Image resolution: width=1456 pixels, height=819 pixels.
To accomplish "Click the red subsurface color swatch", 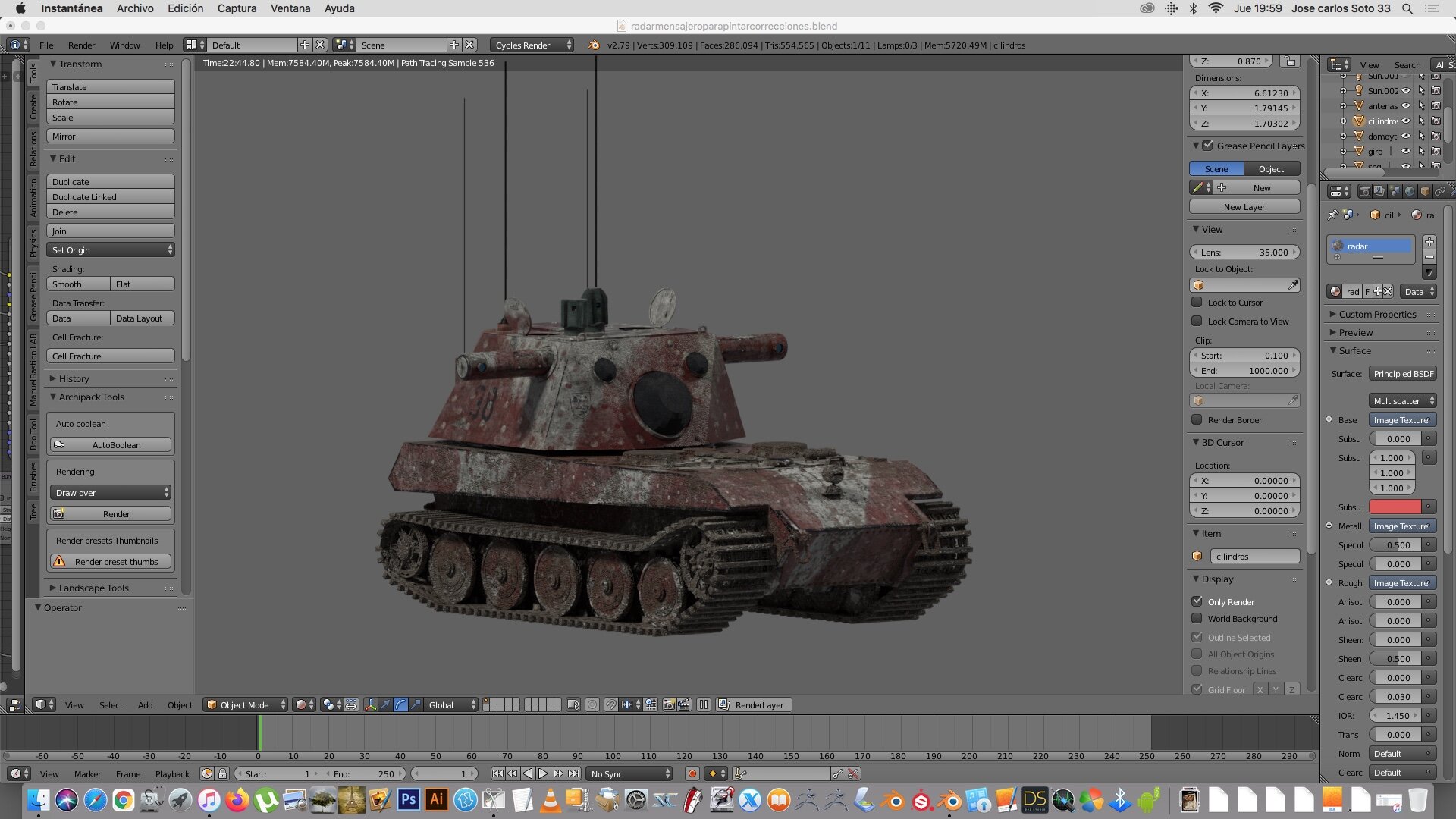I will click(x=1395, y=507).
